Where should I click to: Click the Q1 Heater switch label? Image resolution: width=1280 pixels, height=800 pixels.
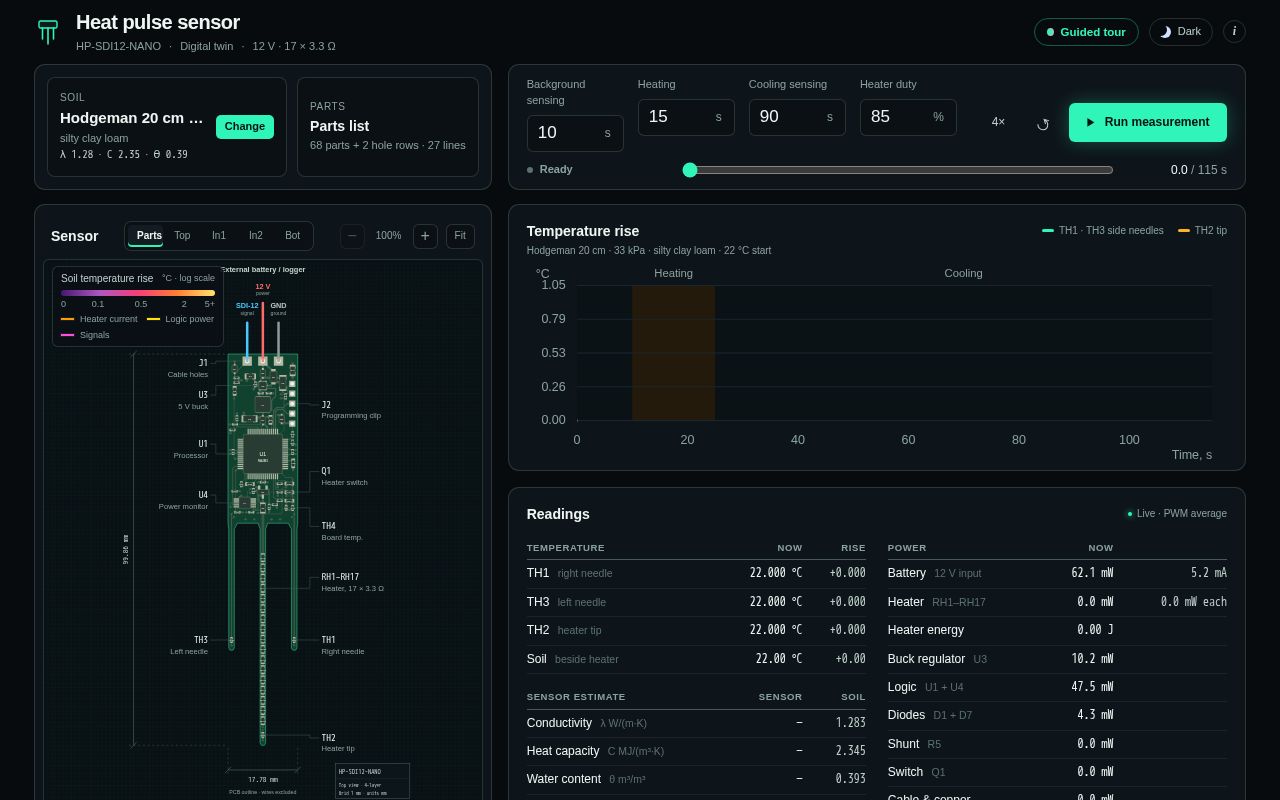click(x=344, y=476)
